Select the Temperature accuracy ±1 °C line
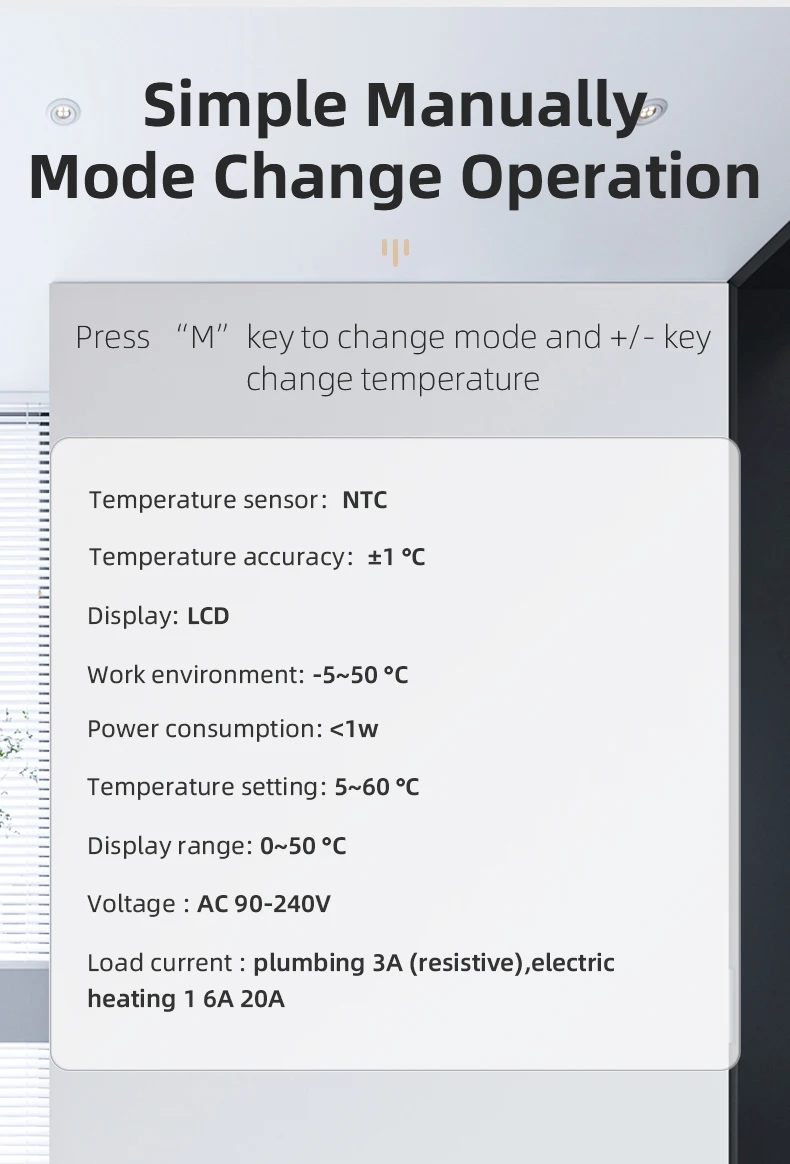790x1164 pixels. 256,557
